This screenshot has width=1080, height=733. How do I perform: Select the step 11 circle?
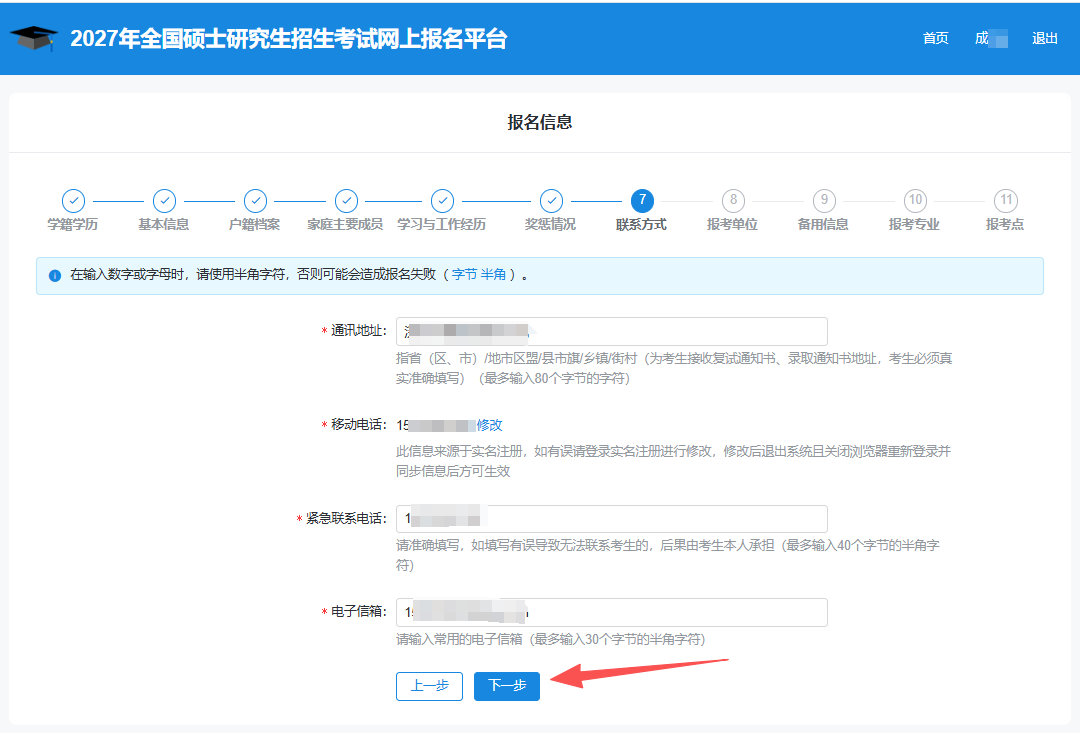(x=1006, y=201)
